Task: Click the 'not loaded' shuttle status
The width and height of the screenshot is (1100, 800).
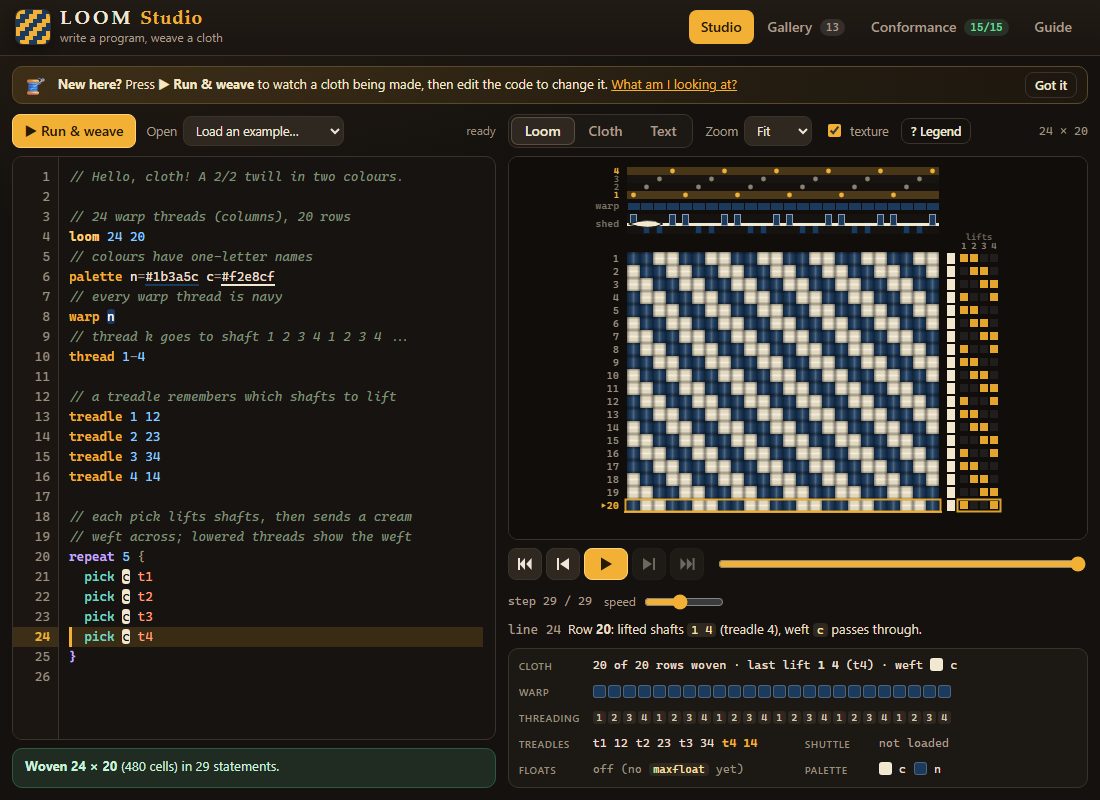Action: click(x=913, y=742)
